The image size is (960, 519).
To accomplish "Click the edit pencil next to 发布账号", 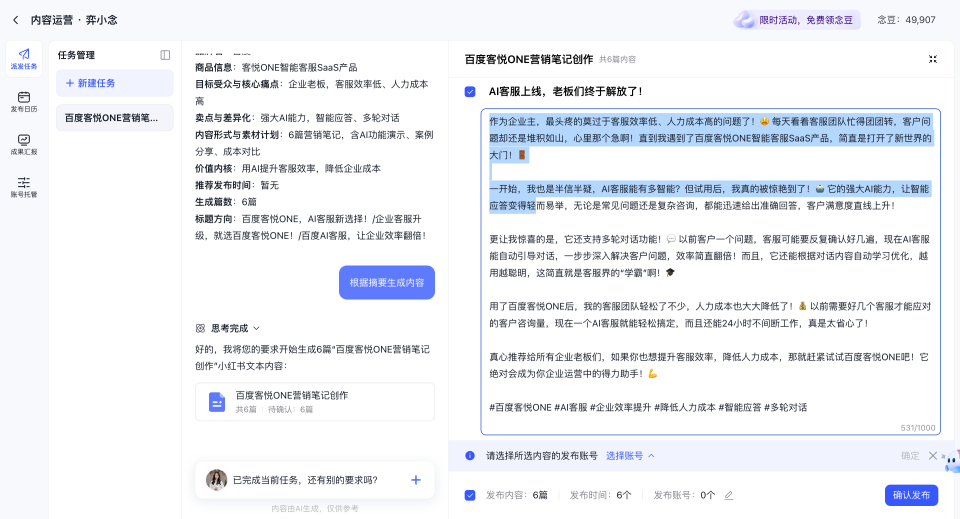I will pos(728,495).
